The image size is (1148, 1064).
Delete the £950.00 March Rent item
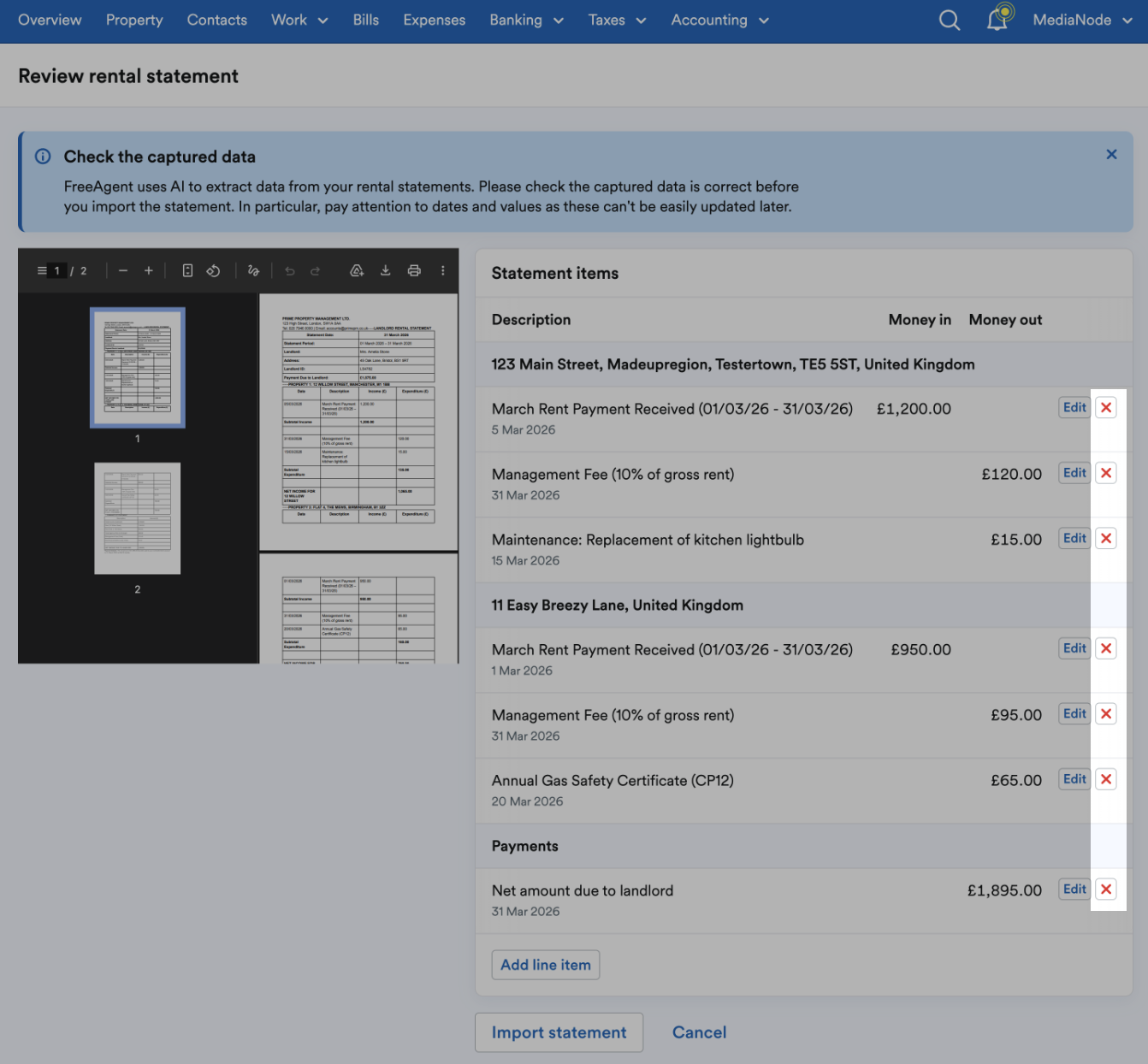1106,649
